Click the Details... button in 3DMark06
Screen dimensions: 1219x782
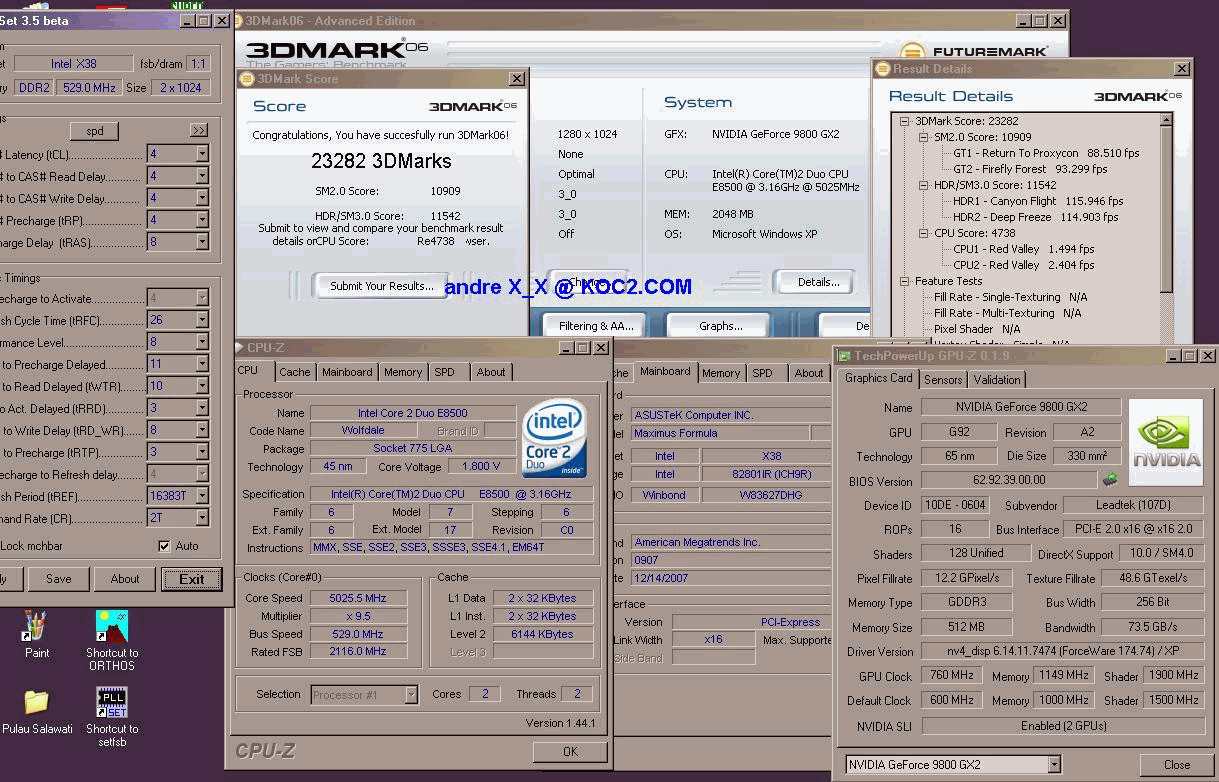pyautogui.click(x=818, y=282)
